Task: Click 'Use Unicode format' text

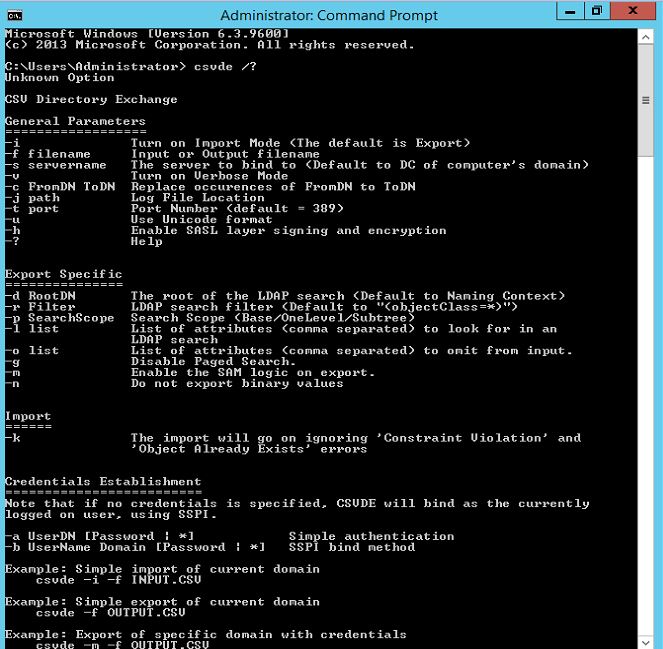Action: [x=201, y=220]
